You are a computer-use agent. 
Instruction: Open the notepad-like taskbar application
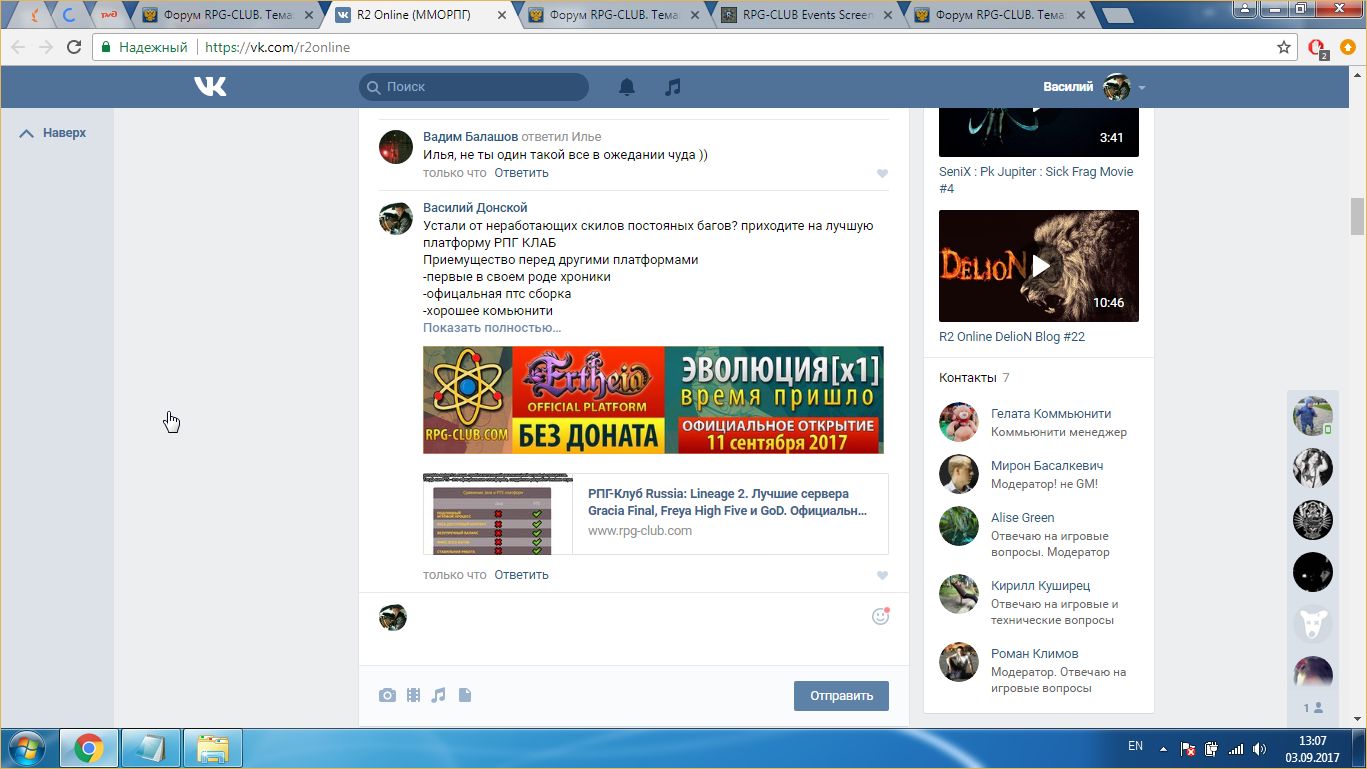(151, 748)
